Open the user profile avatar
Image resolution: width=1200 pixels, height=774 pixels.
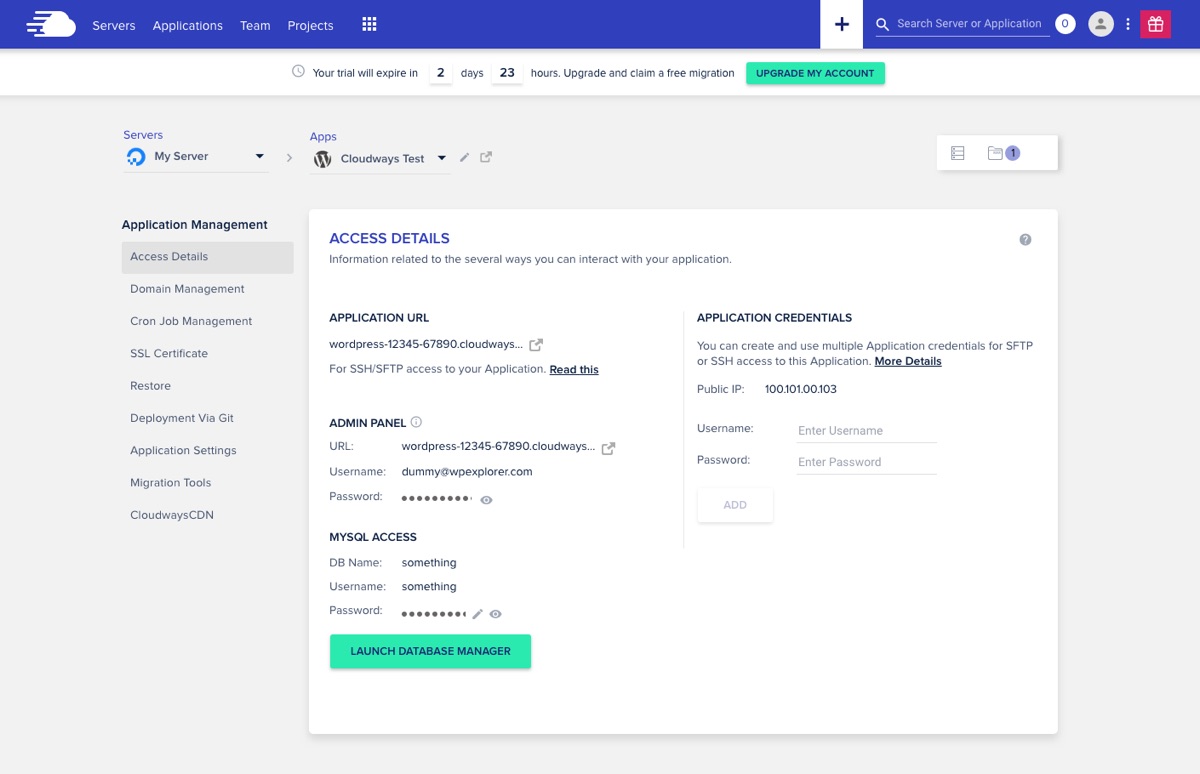point(1101,24)
